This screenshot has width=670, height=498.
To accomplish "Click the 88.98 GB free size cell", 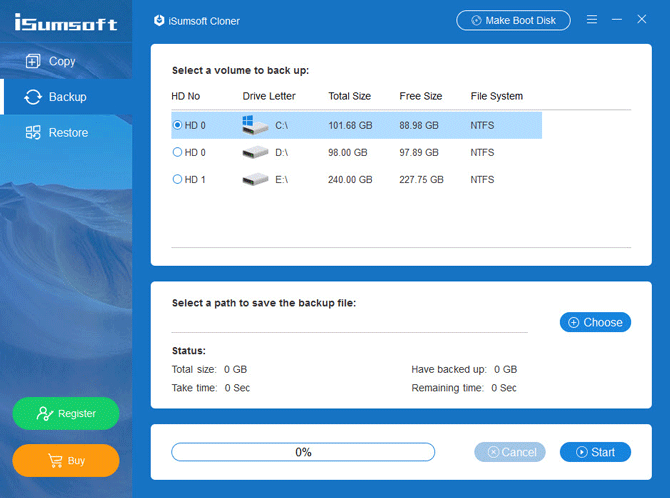I will coord(419,125).
